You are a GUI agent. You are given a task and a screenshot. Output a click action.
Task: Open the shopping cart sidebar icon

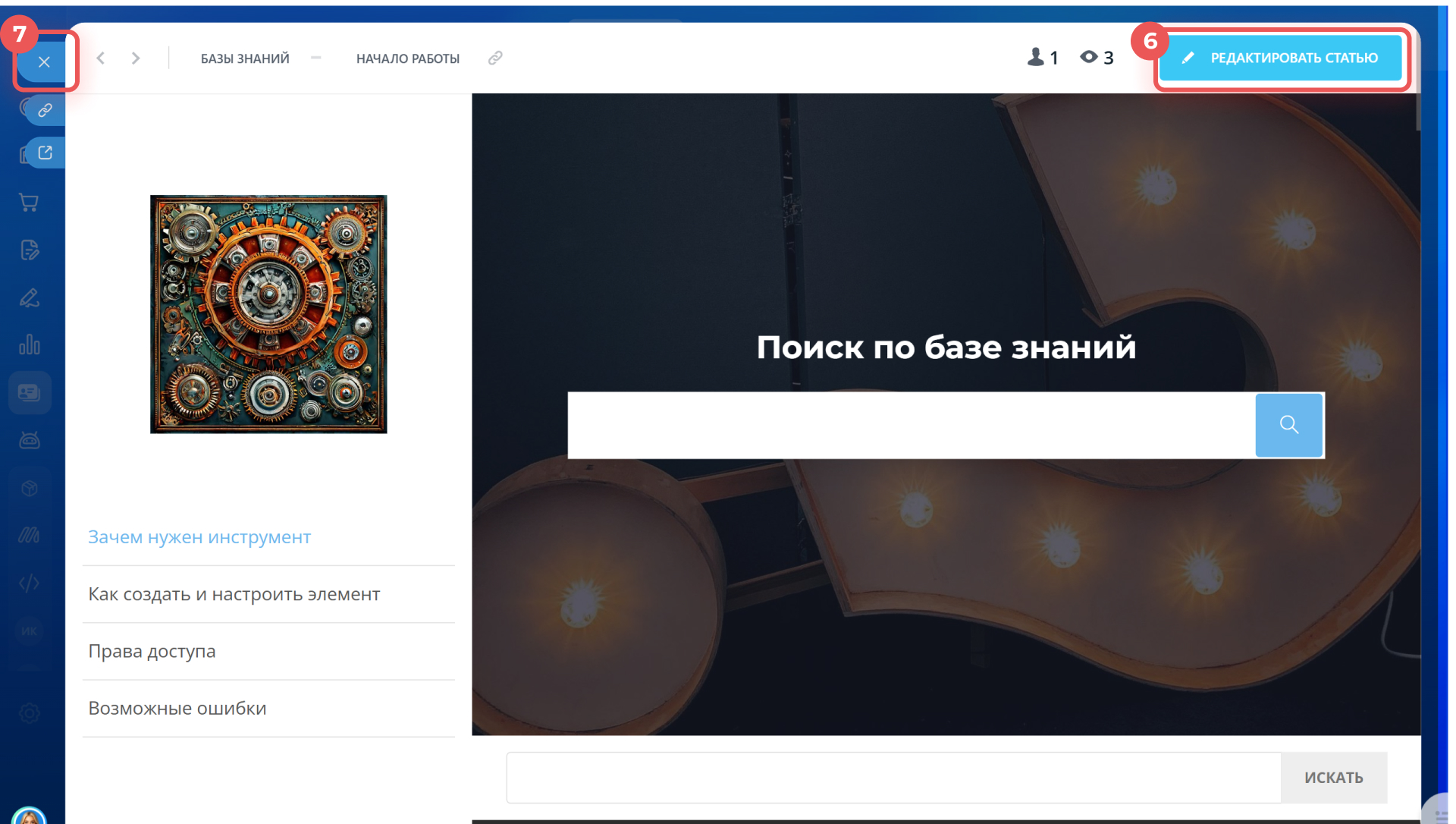coord(29,203)
